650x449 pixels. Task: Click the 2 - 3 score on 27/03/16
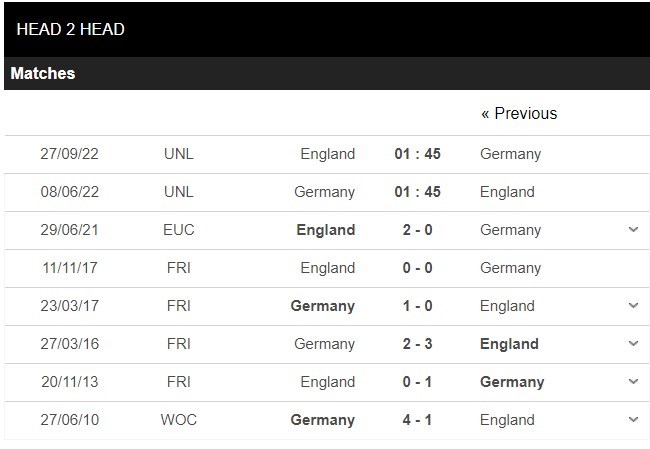tap(417, 344)
